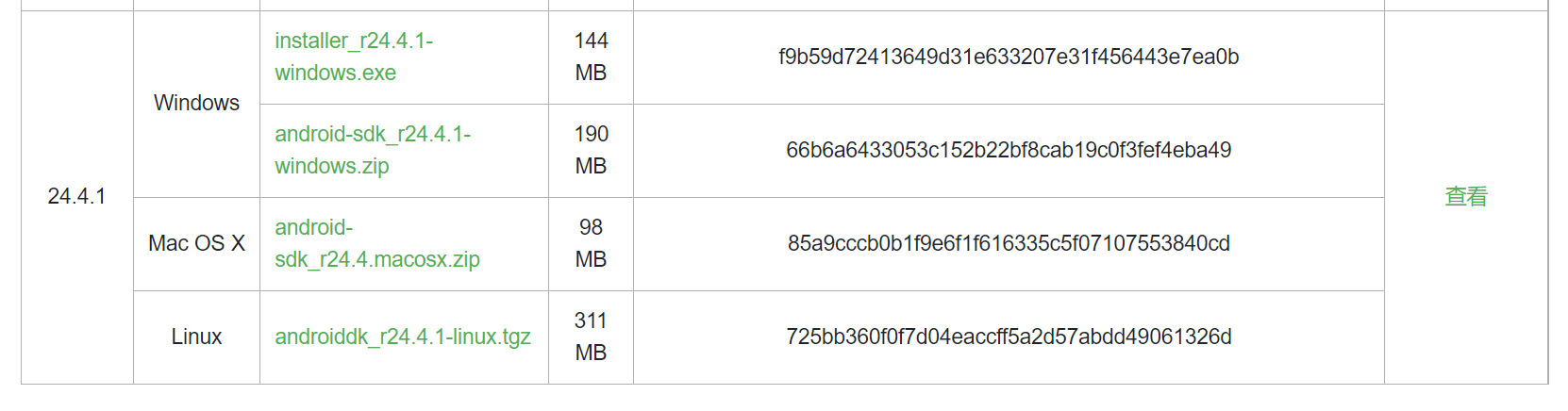Click the checksum starting with 66b6a6
1568x411 pixels.
[1009, 150]
